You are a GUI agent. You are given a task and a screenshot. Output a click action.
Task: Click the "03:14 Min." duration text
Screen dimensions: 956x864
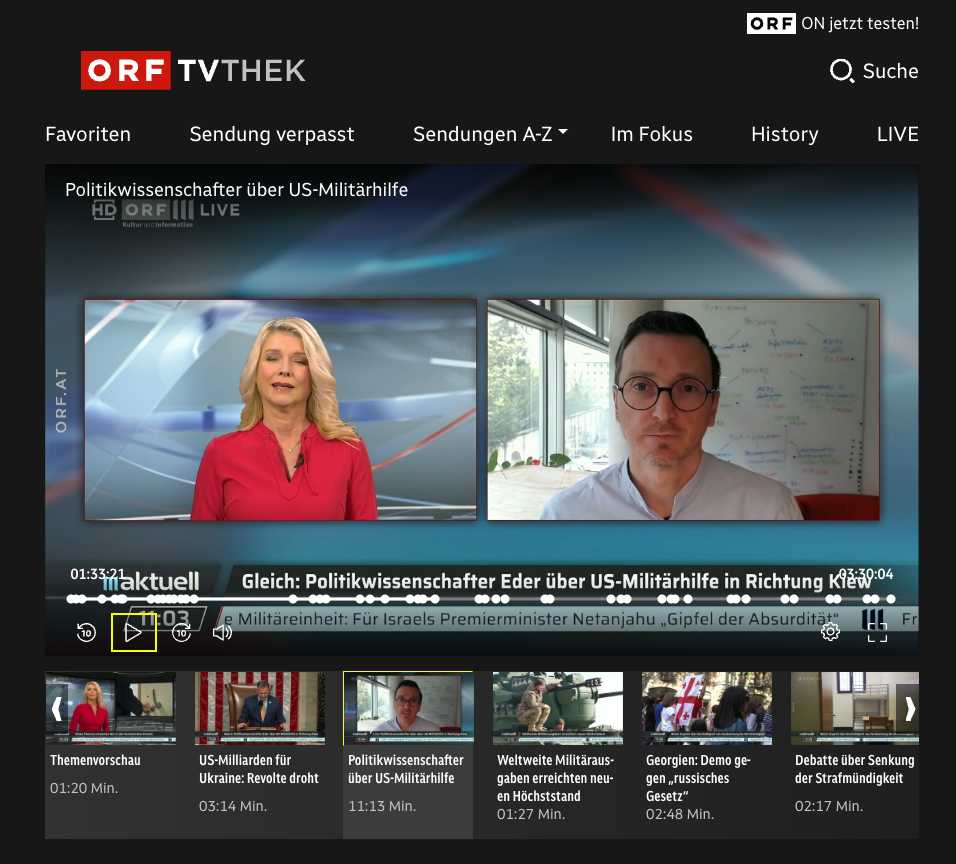[233, 806]
